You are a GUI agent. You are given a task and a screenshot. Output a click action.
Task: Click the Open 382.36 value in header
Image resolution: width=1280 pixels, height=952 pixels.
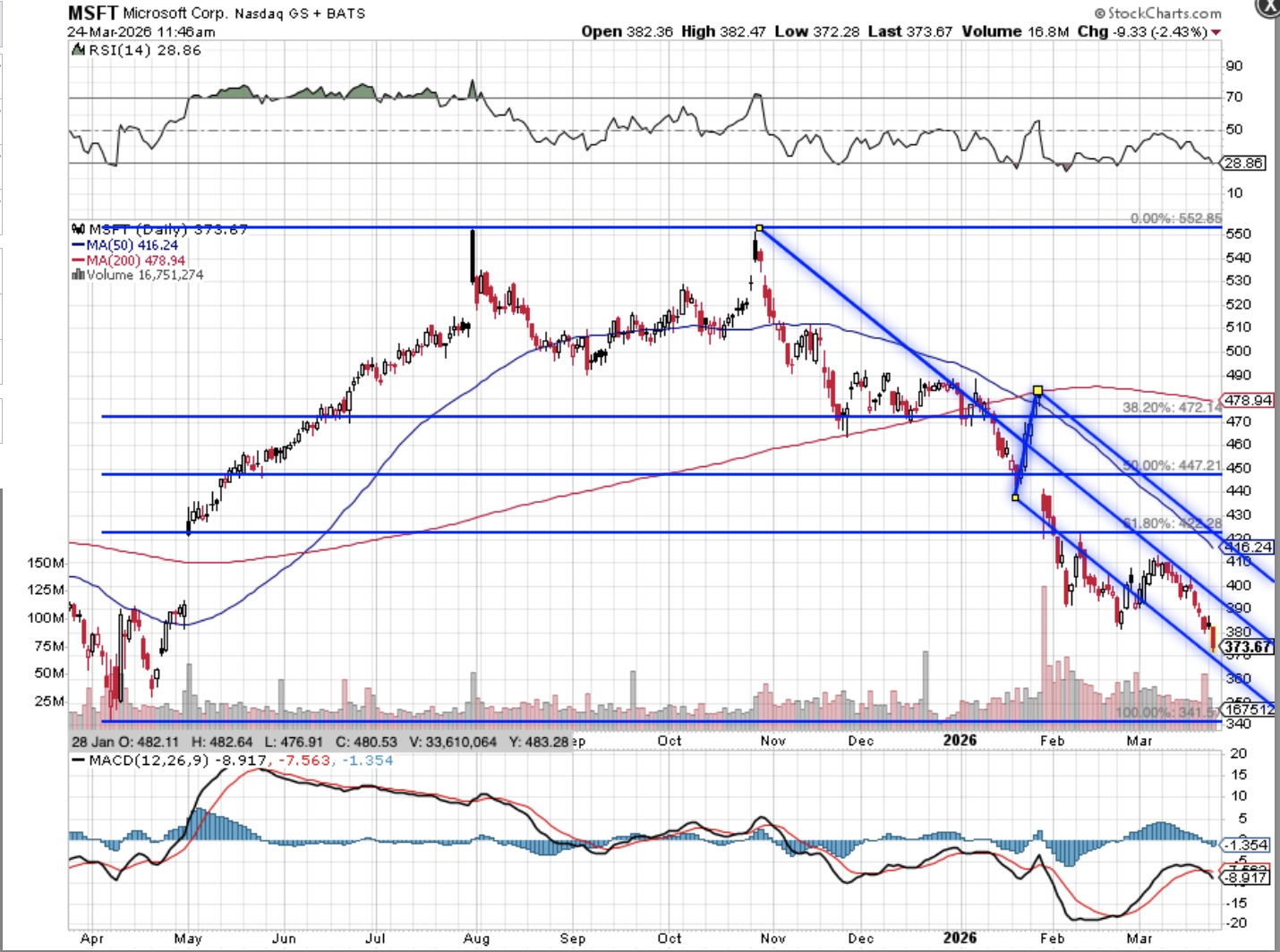pyautogui.click(x=627, y=31)
